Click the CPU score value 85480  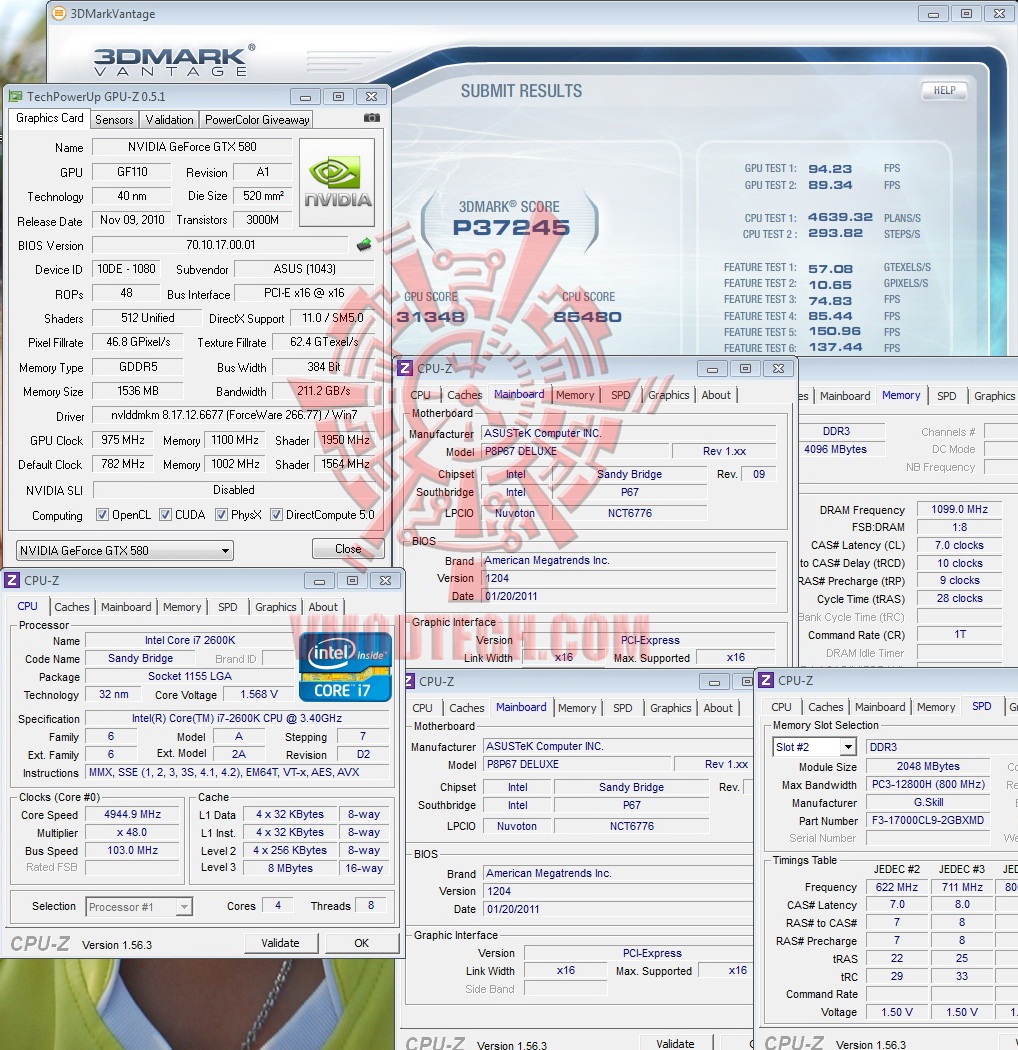click(587, 317)
